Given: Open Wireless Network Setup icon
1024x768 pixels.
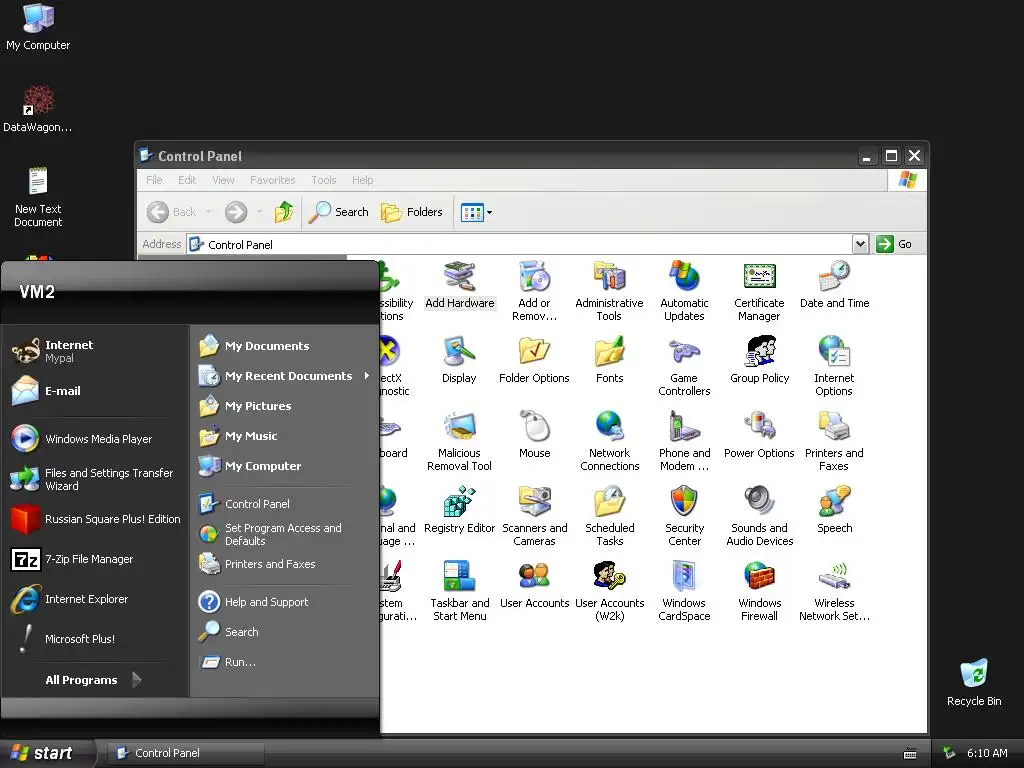Looking at the screenshot, I should [834, 592].
